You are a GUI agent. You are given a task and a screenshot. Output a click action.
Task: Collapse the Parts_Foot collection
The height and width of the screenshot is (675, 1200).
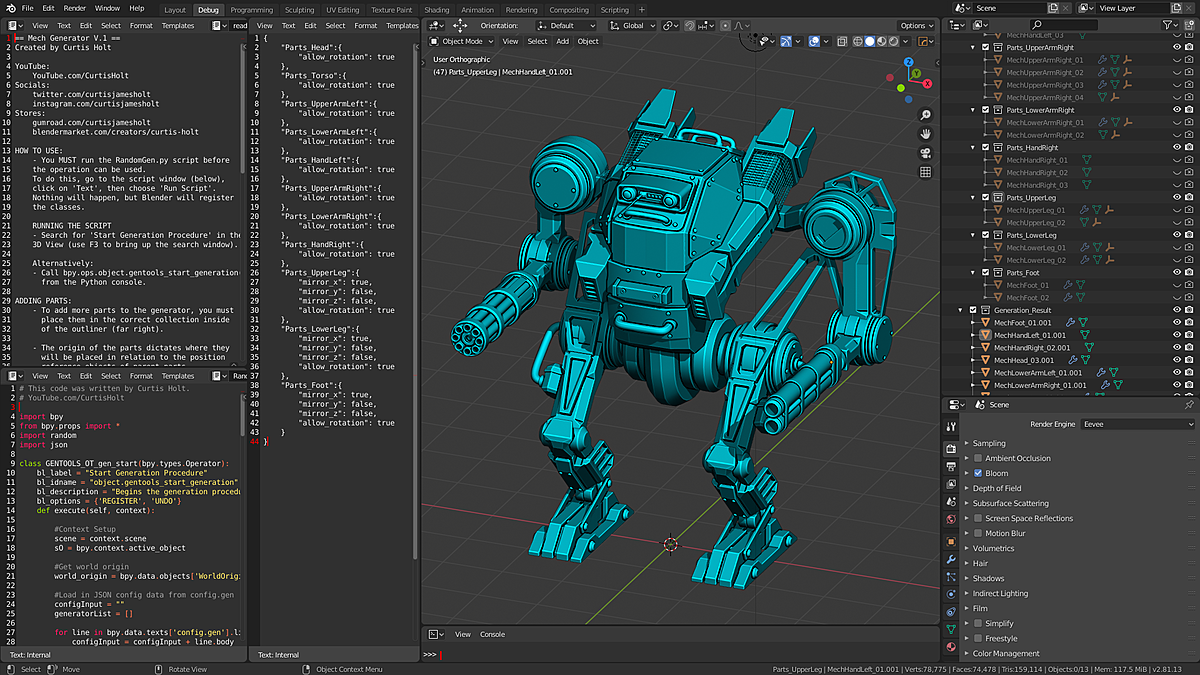tap(973, 272)
